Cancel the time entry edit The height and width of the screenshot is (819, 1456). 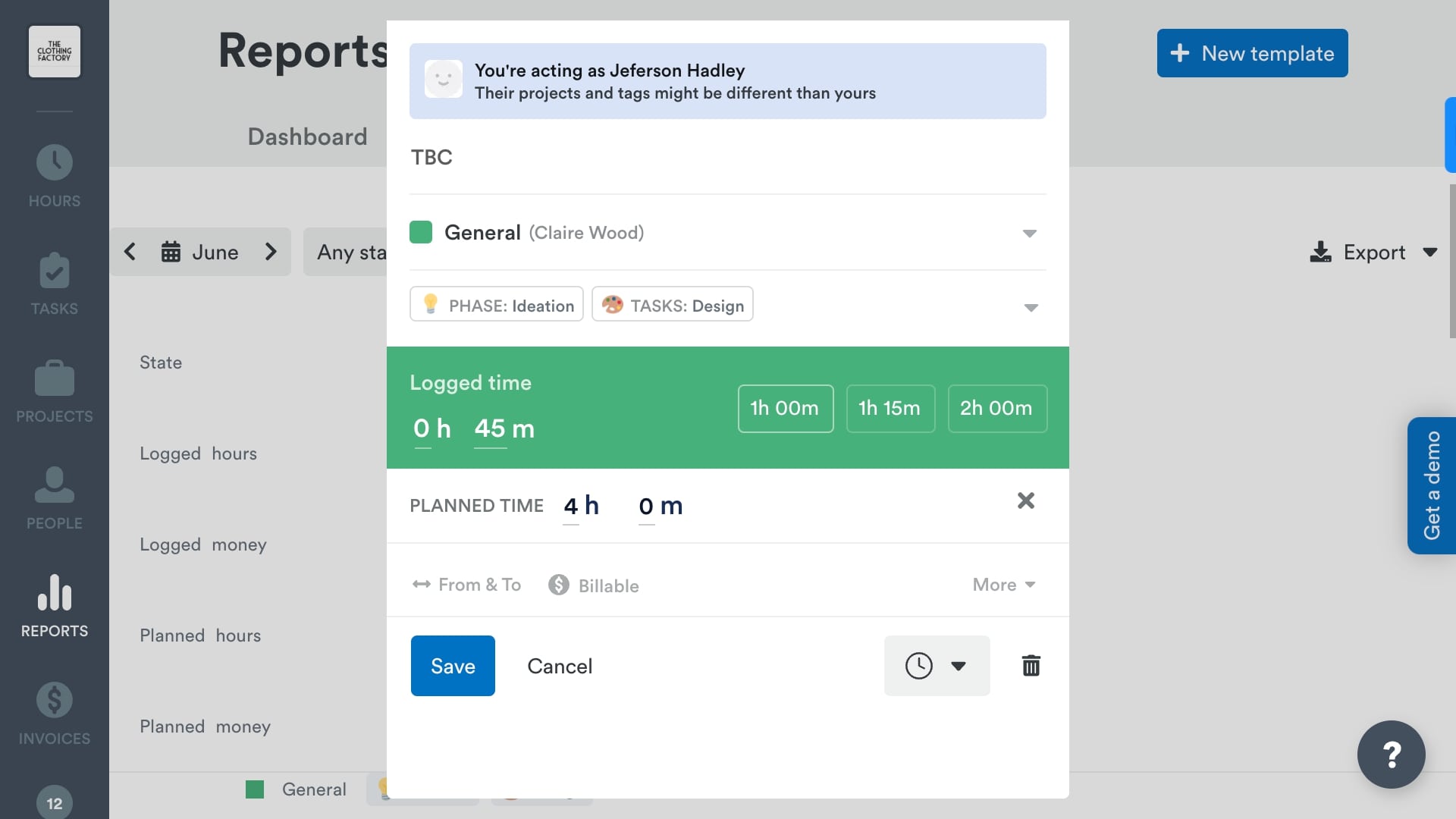pos(560,666)
